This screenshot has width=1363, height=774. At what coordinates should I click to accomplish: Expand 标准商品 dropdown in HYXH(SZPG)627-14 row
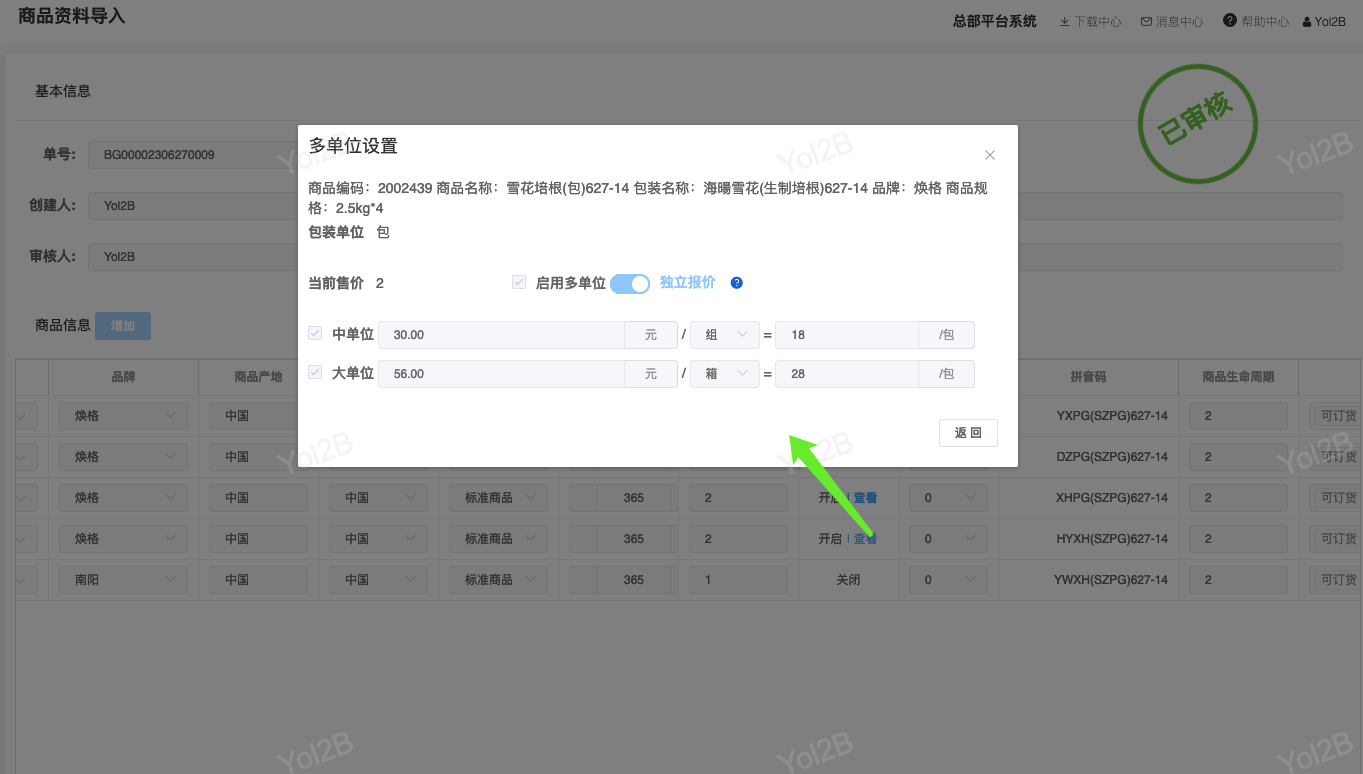pos(498,539)
